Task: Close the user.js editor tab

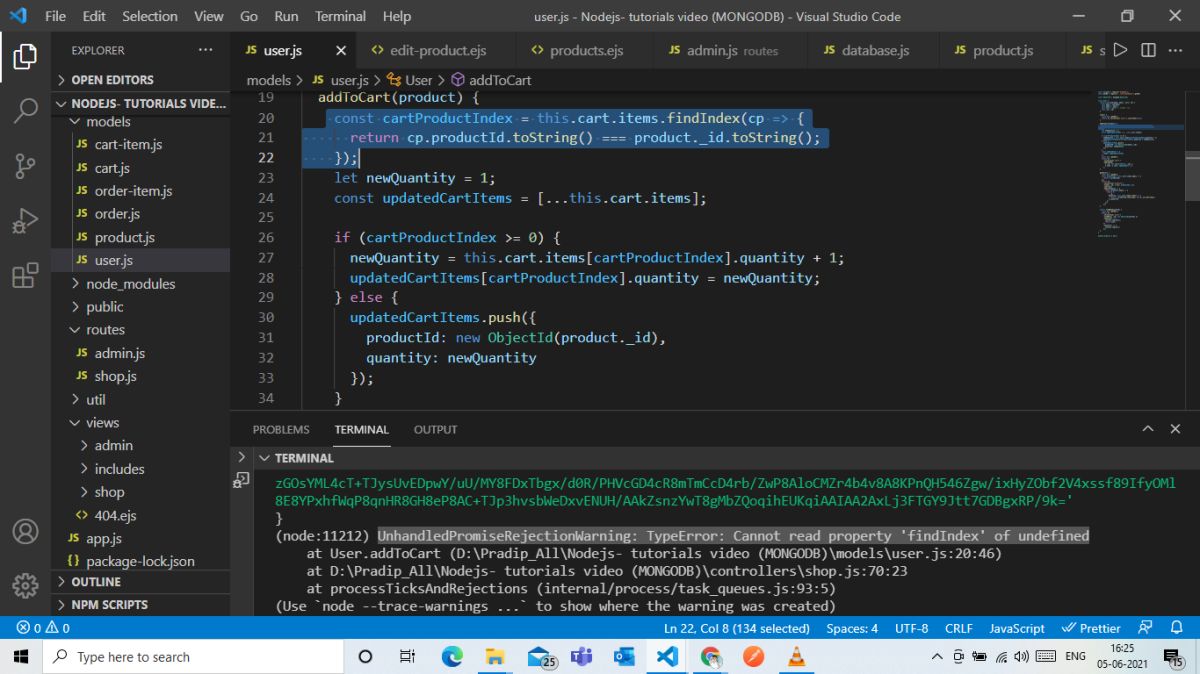Action: tap(341, 50)
